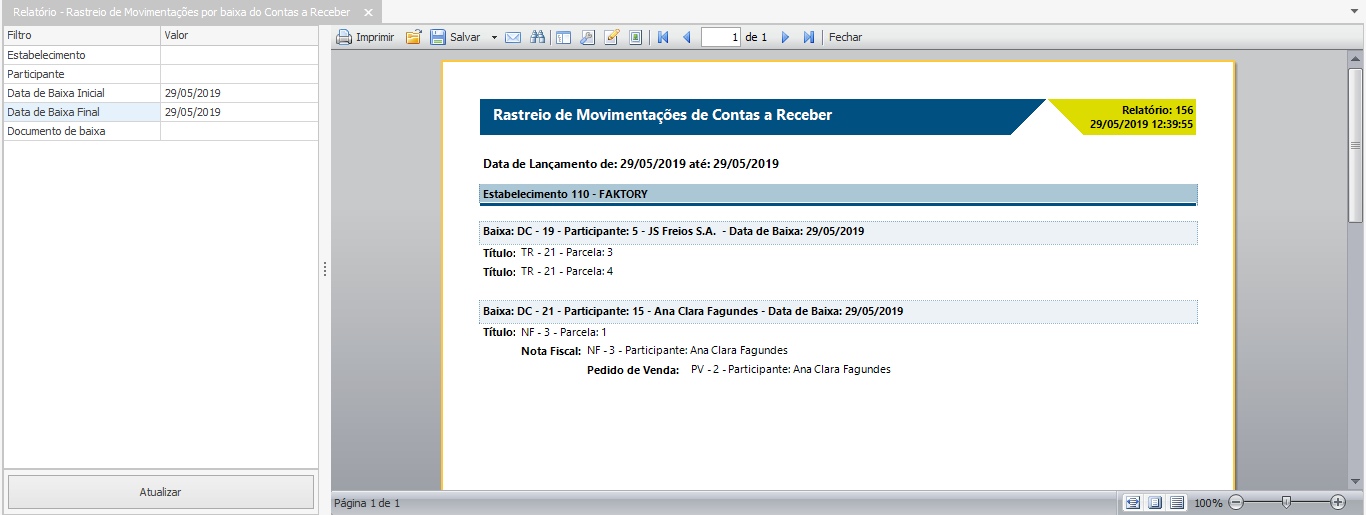Toggle continuous page view mode
1366x515 pixels.
click(1177, 503)
